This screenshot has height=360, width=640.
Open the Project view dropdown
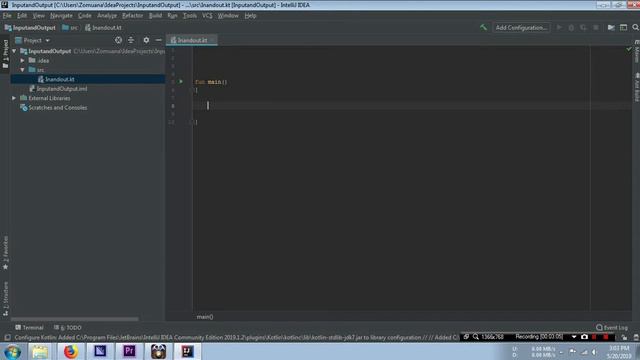tap(32, 40)
